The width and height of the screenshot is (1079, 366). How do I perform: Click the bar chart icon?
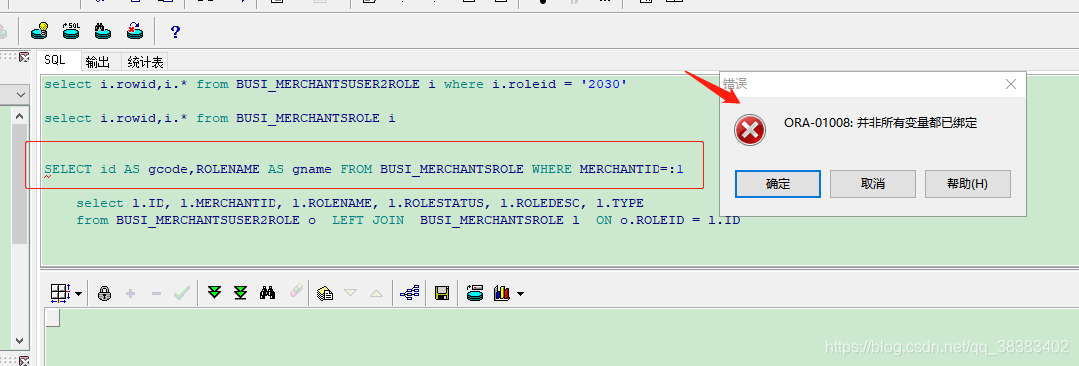pos(502,294)
